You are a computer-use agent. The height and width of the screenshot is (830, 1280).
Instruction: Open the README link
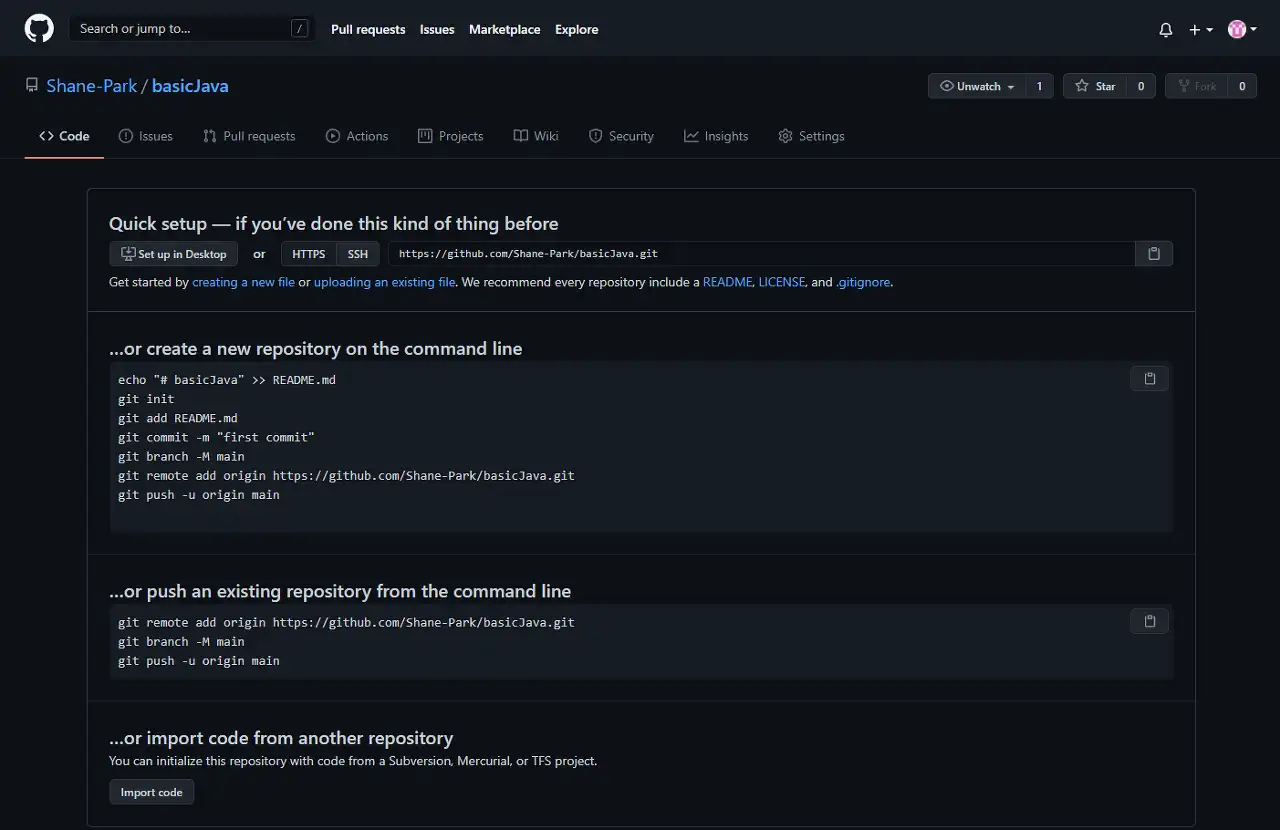(x=727, y=282)
